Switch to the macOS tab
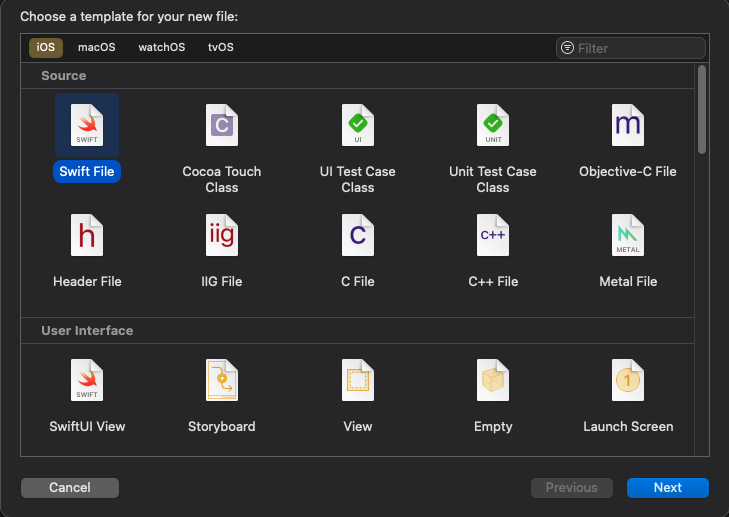729x517 pixels. [x=97, y=47]
